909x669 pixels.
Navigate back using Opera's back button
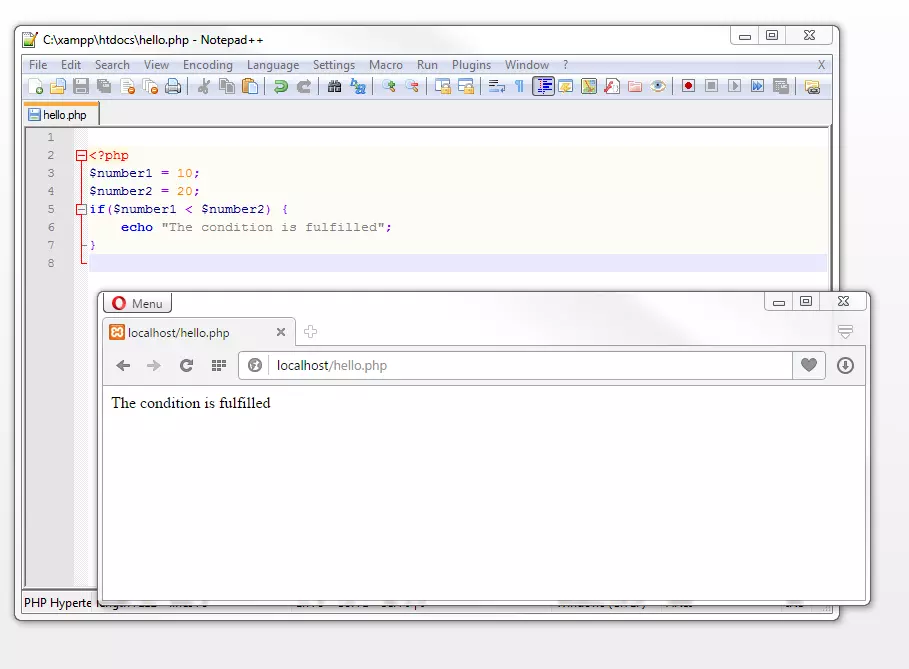click(122, 365)
